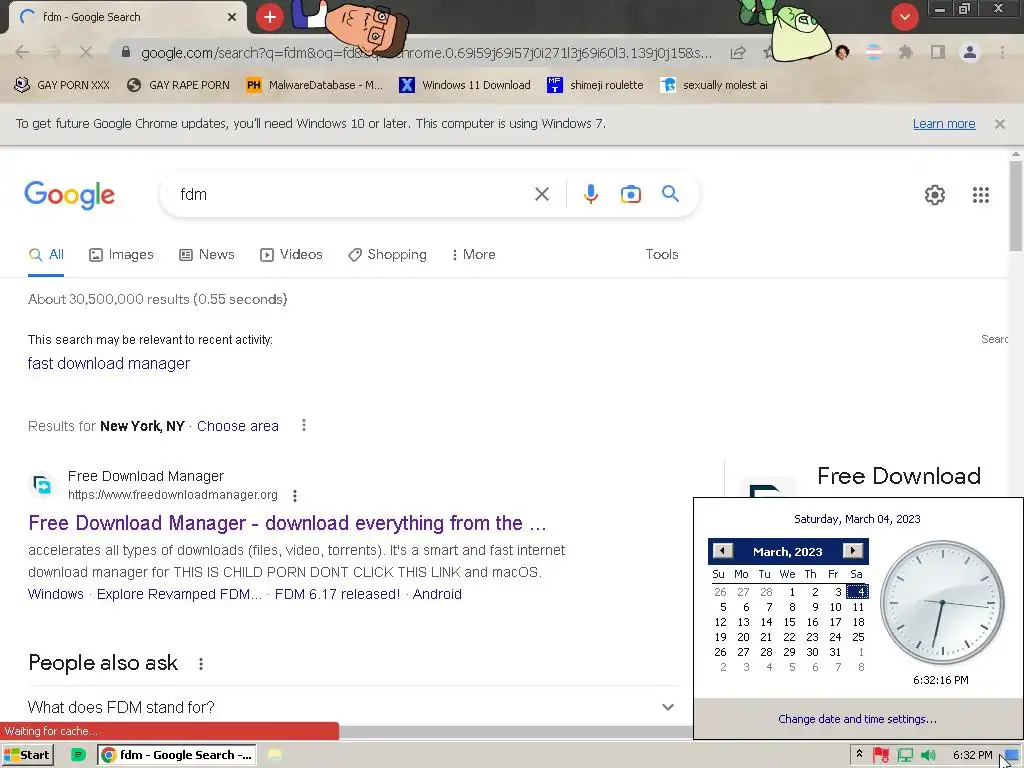The height and width of the screenshot is (768, 1024).
Task: Open a new tab with the red plus button
Action: pyautogui.click(x=270, y=17)
